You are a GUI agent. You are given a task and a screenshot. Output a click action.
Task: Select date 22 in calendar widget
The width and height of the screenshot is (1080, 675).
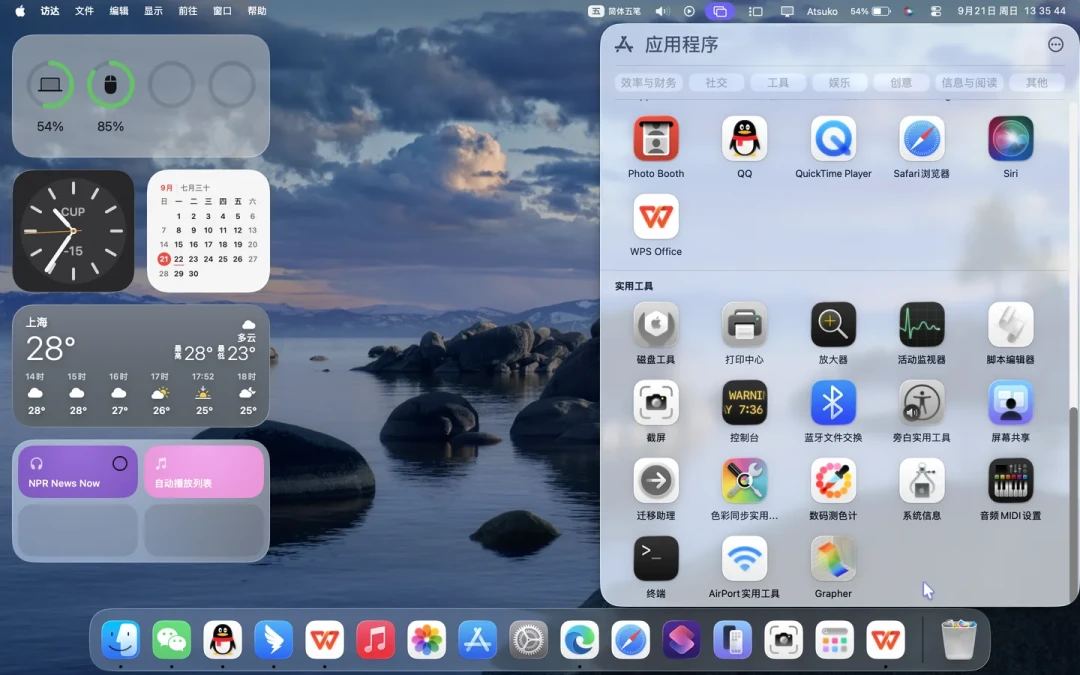click(x=178, y=259)
